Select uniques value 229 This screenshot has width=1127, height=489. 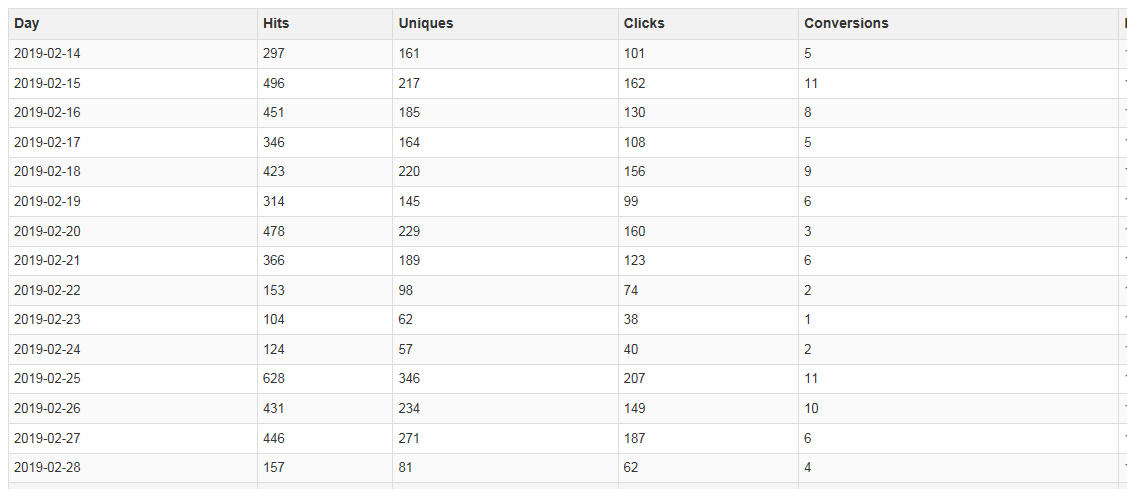click(409, 232)
